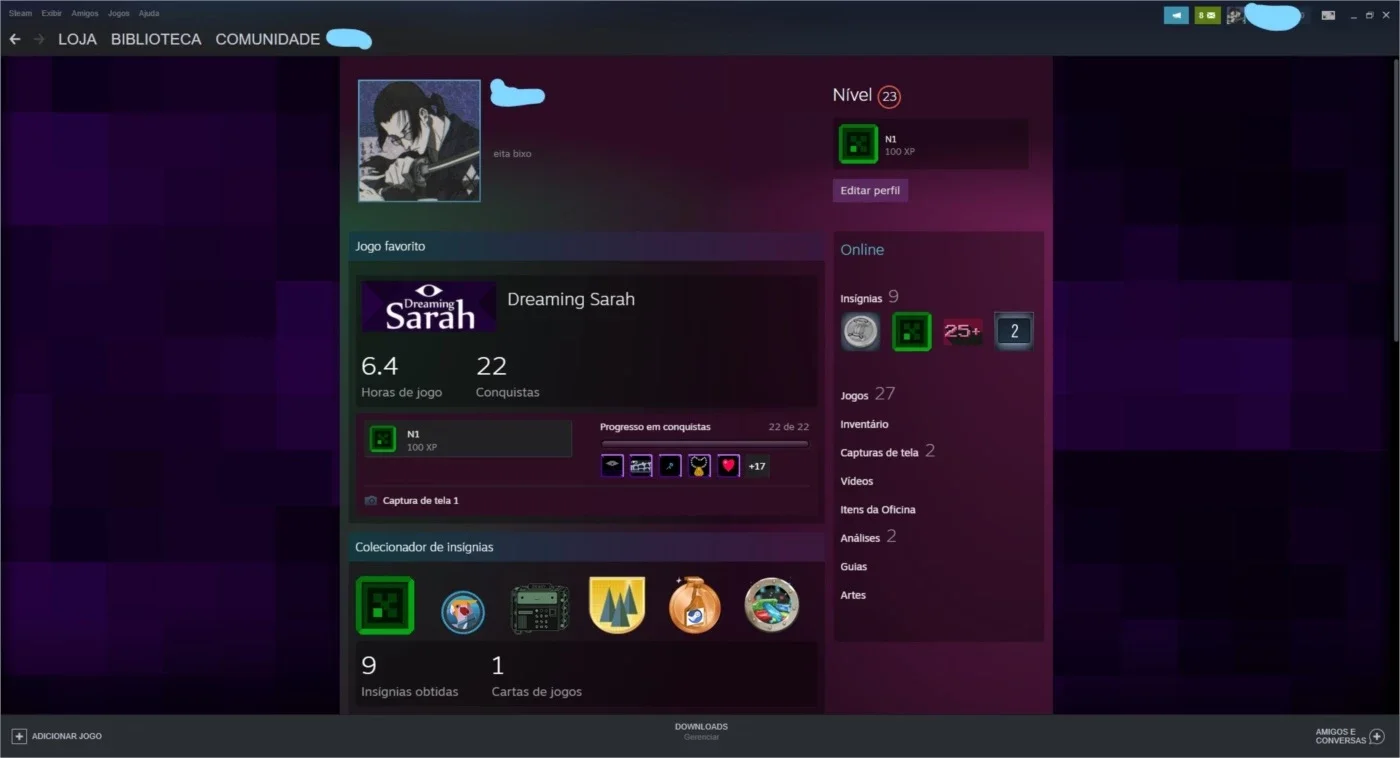Open the Downloads manager at bottom
This screenshot has width=1400, height=758.
point(701,731)
